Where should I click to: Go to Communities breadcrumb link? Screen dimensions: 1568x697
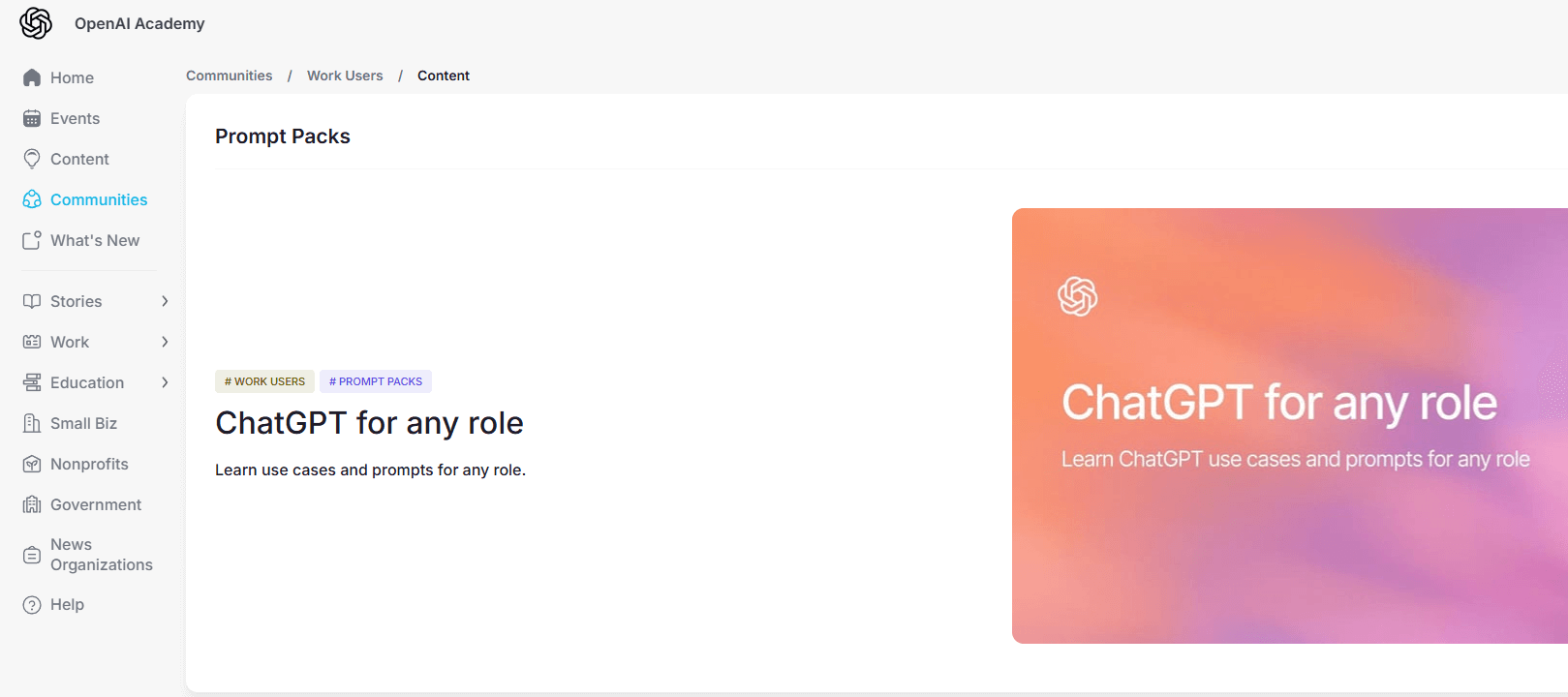coord(229,76)
